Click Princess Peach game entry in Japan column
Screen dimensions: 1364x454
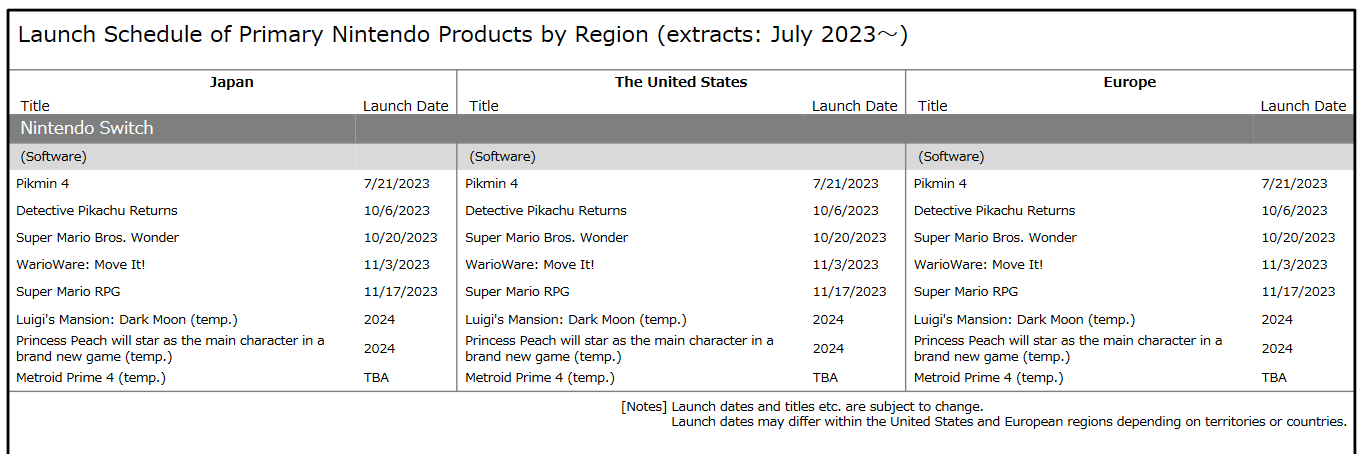[x=170, y=348]
